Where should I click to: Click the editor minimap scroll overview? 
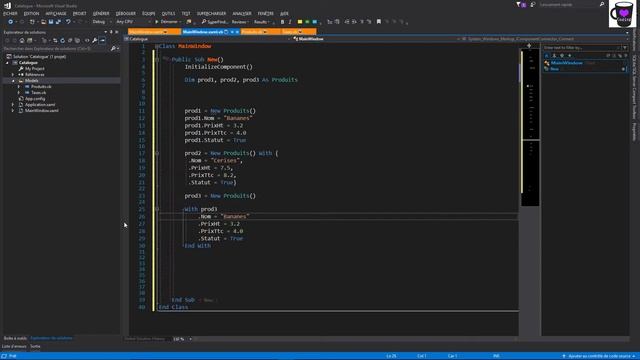tap(530, 127)
